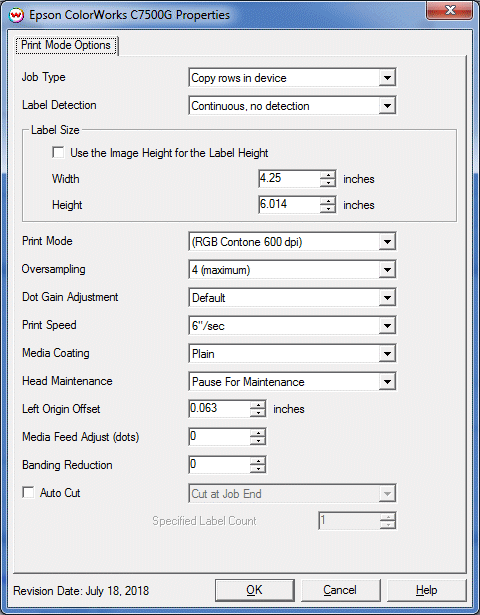
Task: Click the Wasatch app icon in title bar
Action: click(17, 15)
